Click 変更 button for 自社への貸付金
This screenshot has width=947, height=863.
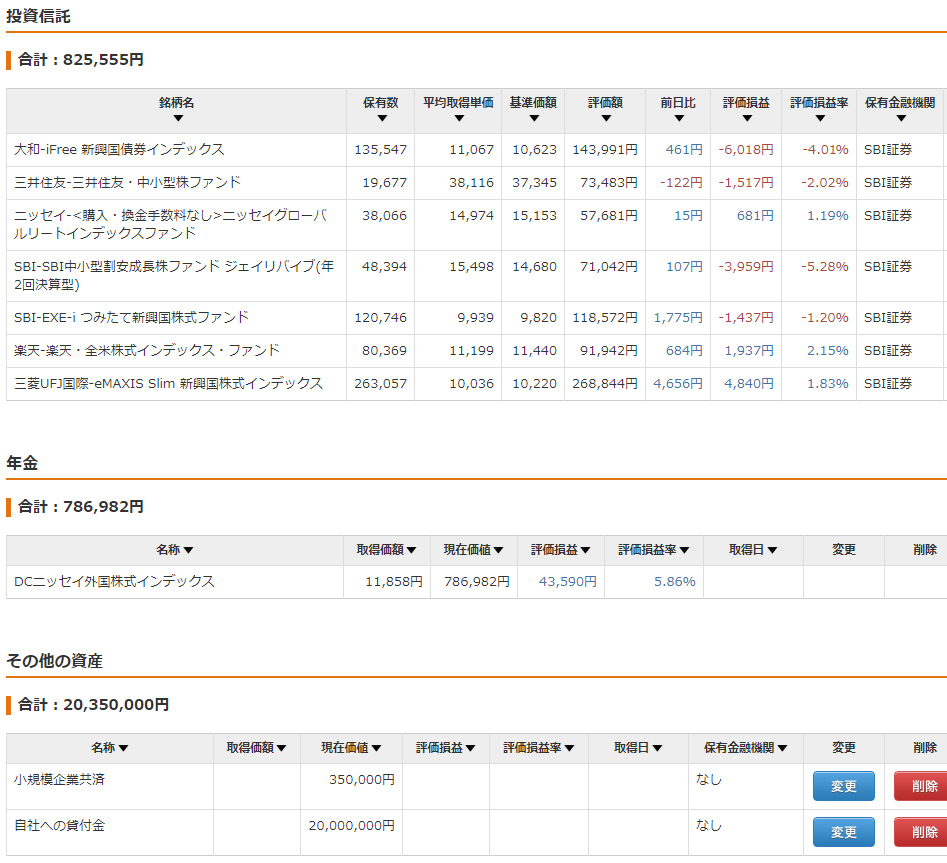pyautogui.click(x=843, y=832)
